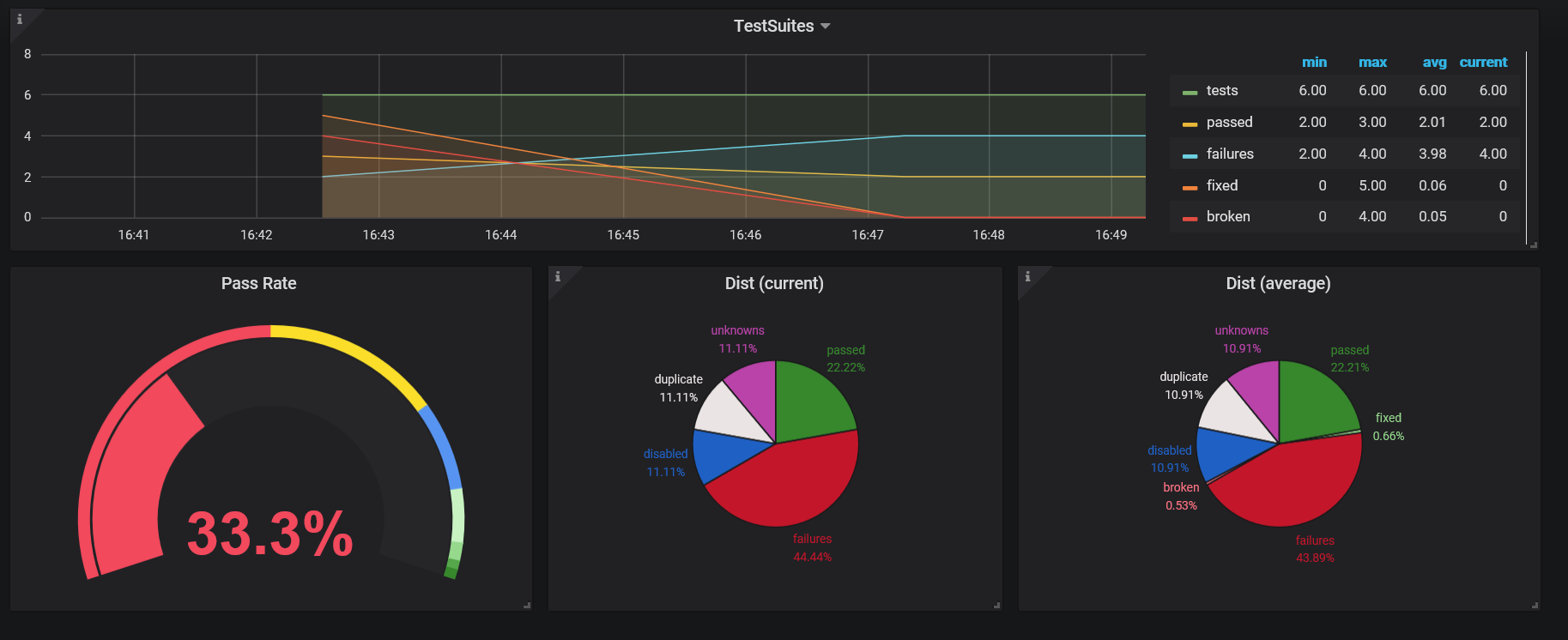1568x640 pixels.
Task: Click the 16:45 time axis label
Action: click(623, 234)
